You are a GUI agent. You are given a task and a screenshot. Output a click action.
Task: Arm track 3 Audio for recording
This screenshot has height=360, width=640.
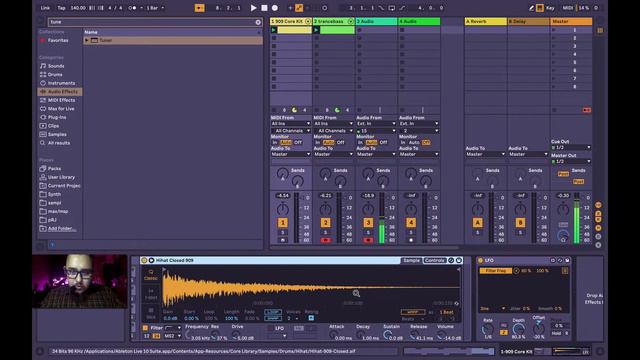[x=368, y=240]
